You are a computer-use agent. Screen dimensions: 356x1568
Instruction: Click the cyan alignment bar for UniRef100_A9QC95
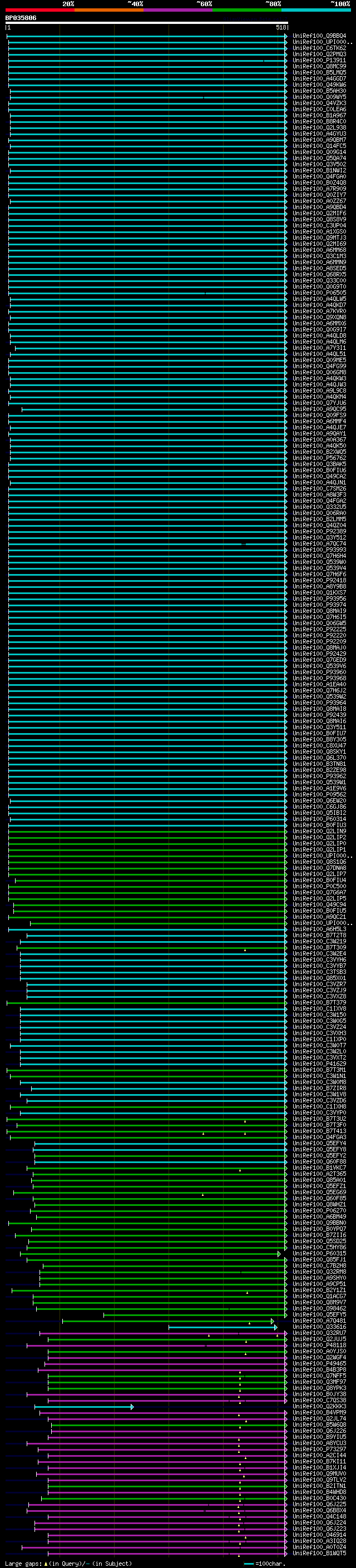coord(155,409)
